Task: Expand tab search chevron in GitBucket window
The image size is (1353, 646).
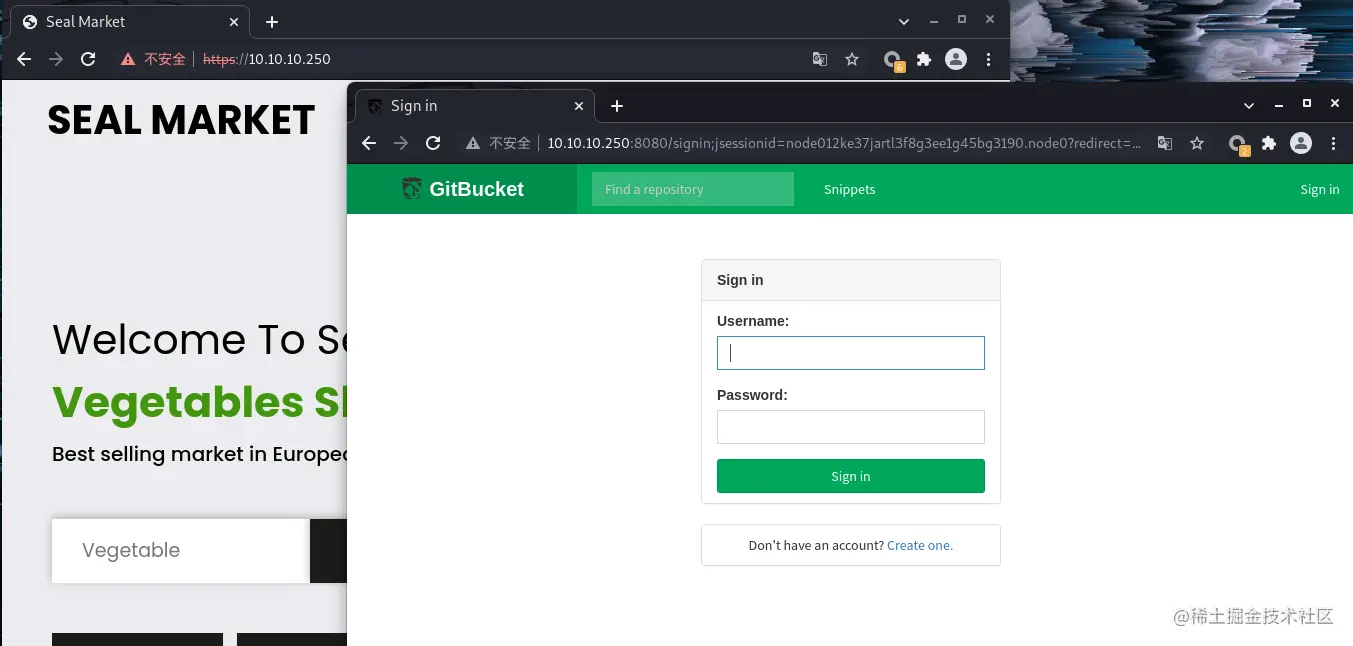Action: coord(1249,105)
